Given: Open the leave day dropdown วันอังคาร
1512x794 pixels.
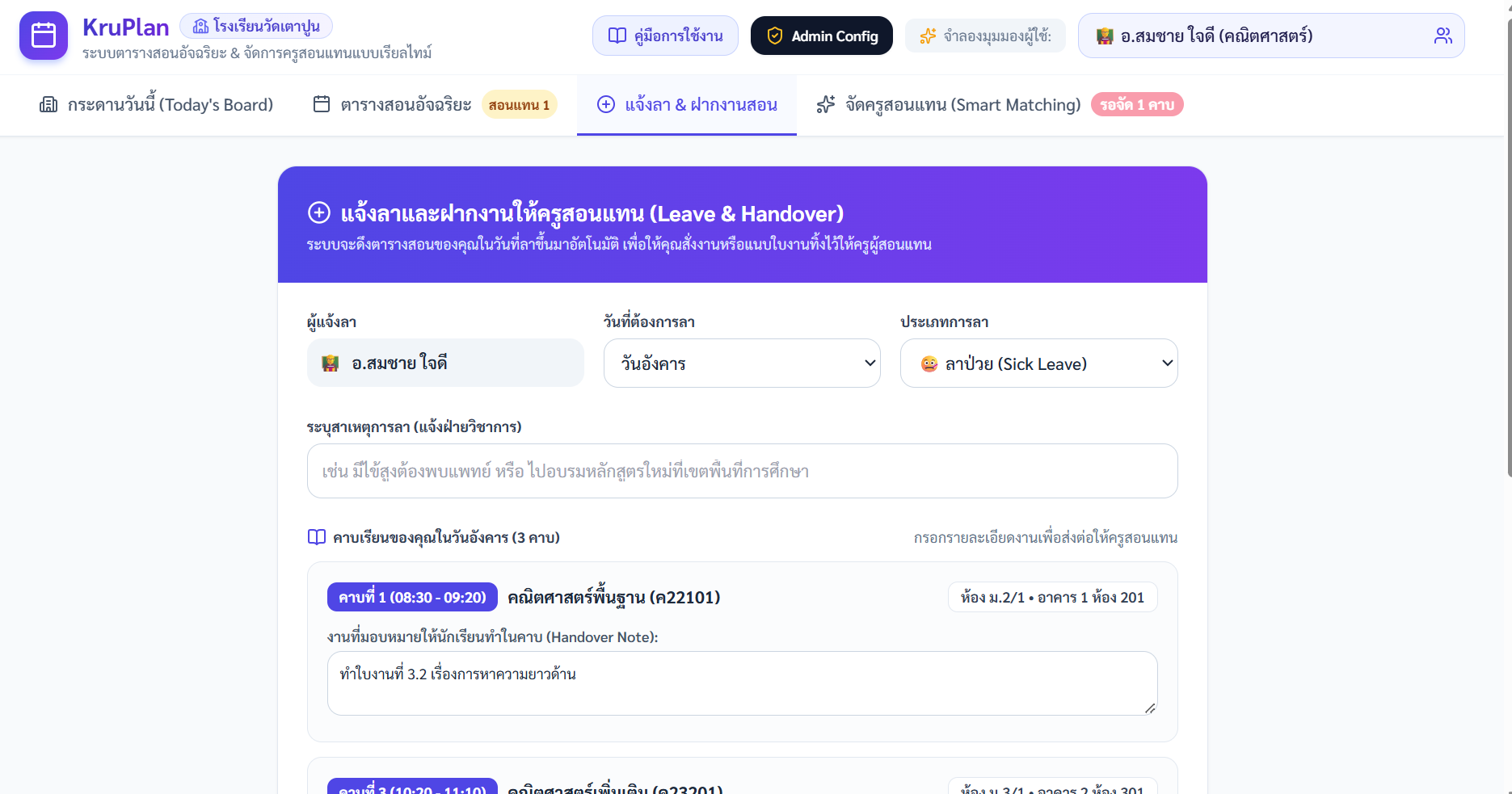Looking at the screenshot, I should click(x=742, y=363).
